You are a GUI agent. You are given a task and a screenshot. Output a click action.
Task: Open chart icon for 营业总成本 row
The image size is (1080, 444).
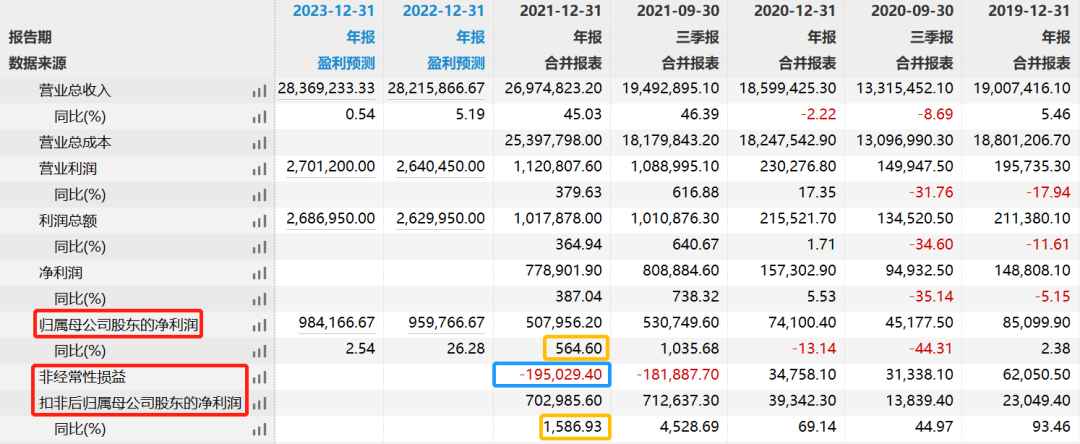tap(260, 142)
